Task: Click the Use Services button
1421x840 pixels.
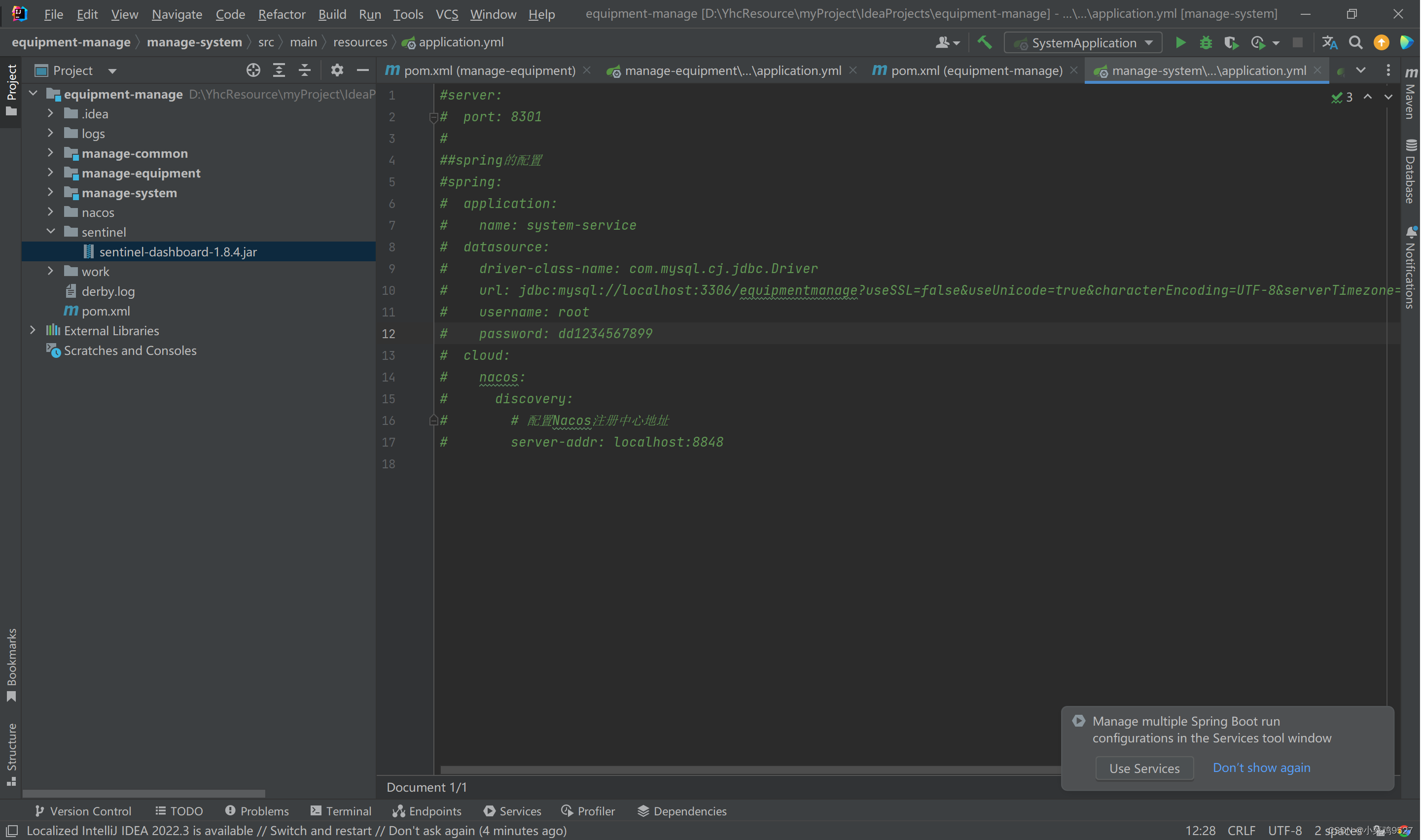Action: 1145,768
